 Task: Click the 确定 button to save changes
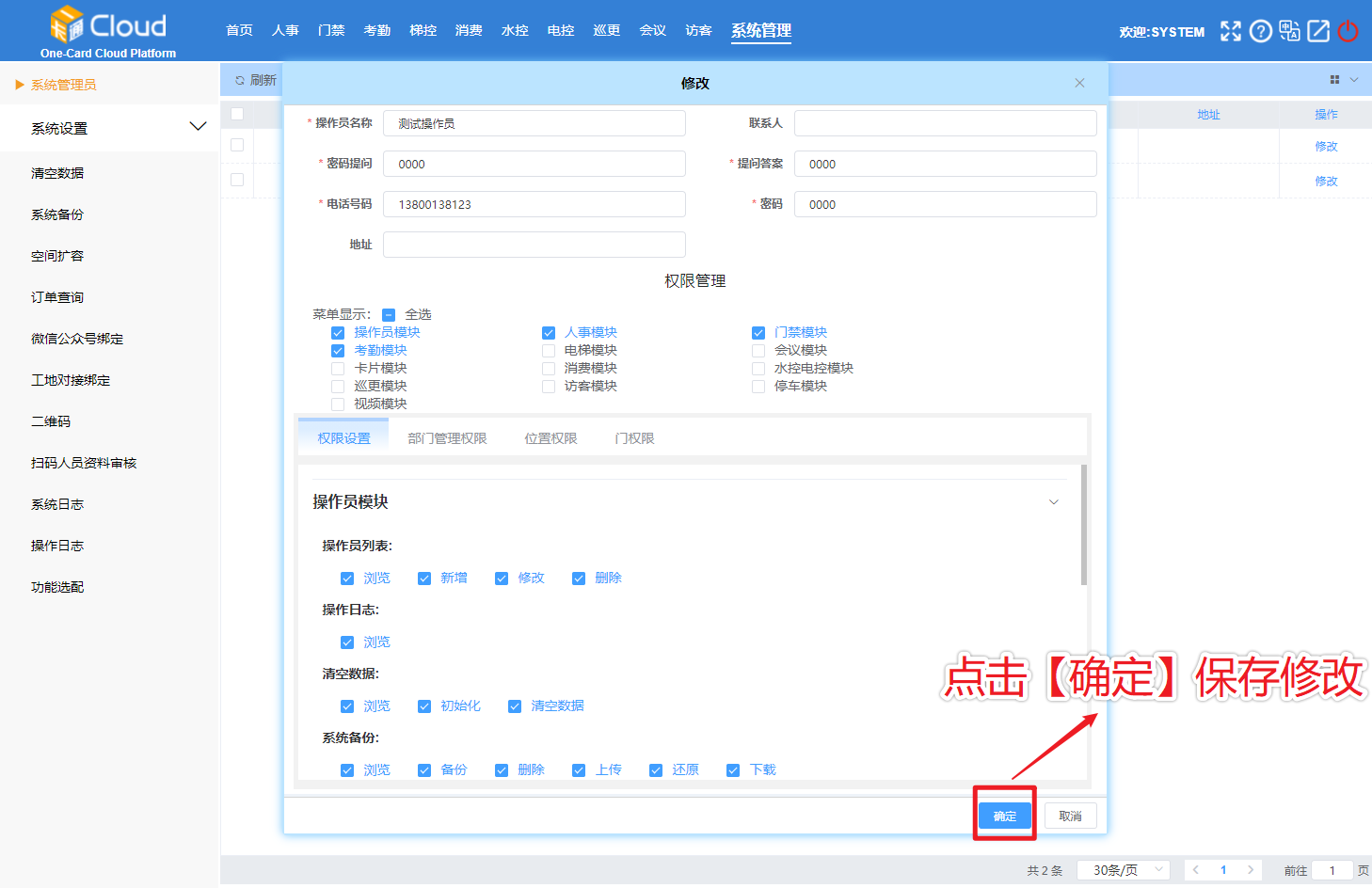[1005, 816]
